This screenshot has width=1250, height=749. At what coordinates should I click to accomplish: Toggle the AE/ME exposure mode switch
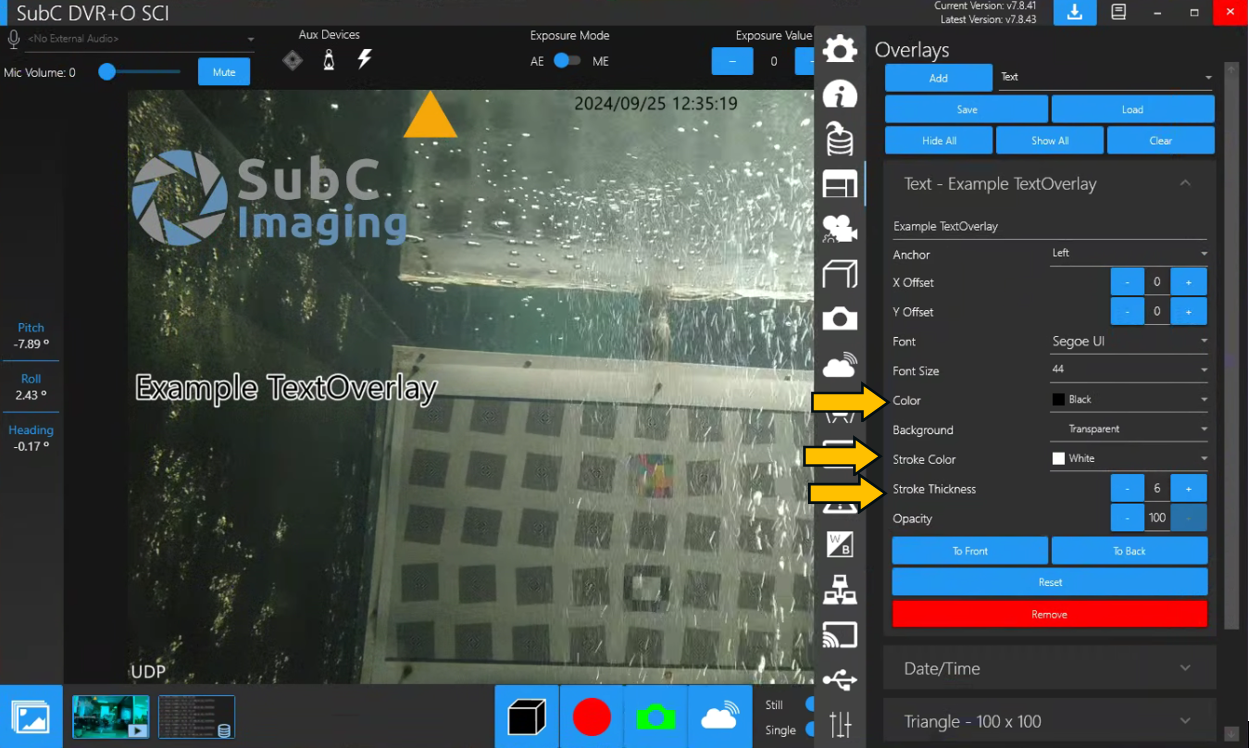click(x=567, y=61)
